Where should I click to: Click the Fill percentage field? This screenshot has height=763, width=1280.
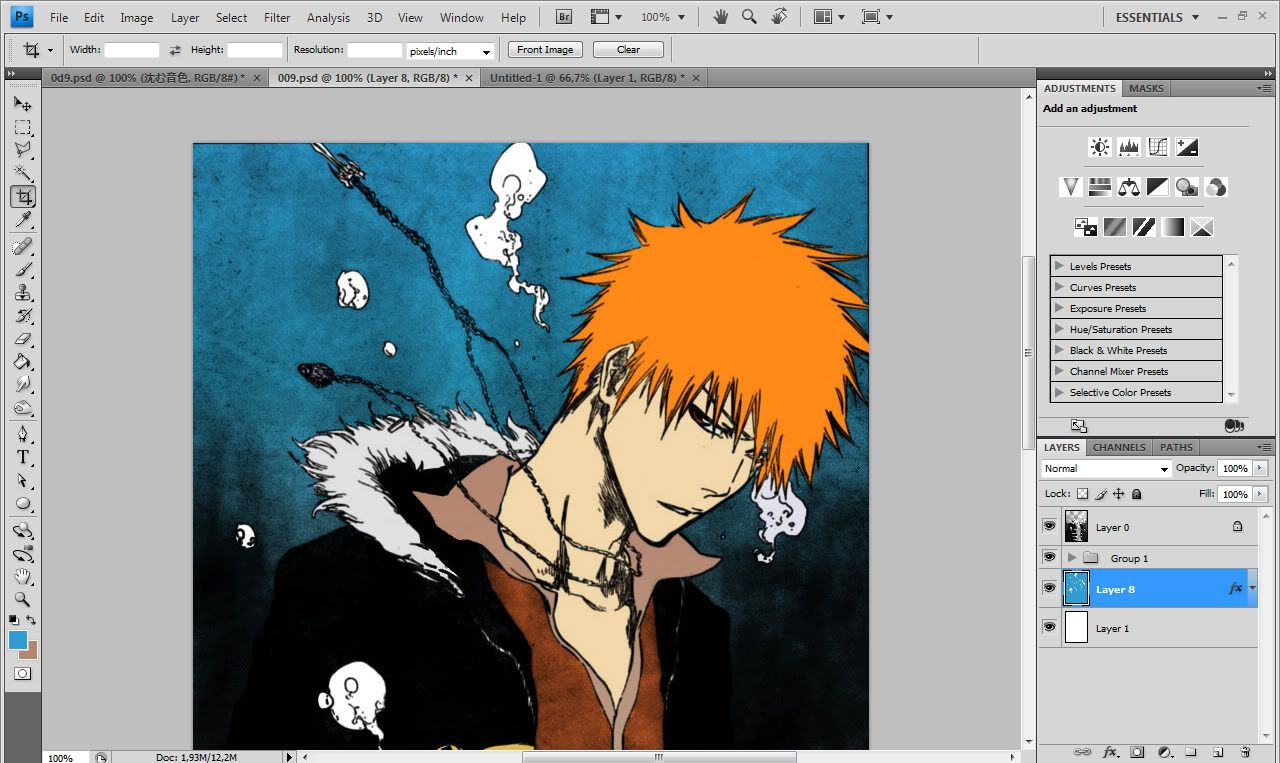(1234, 494)
